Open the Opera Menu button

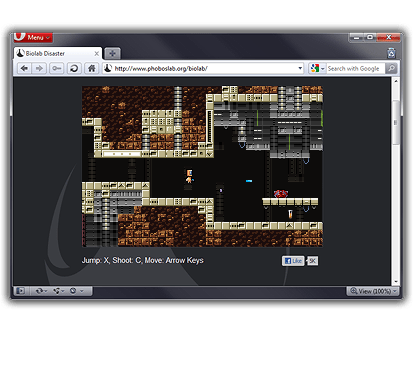coord(33,37)
